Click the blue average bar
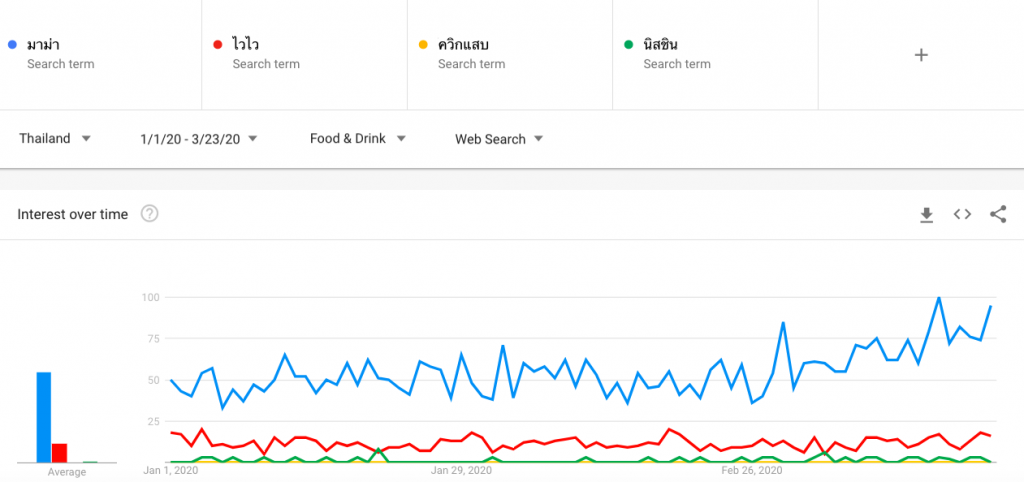The height and width of the screenshot is (482, 1024). (x=44, y=417)
